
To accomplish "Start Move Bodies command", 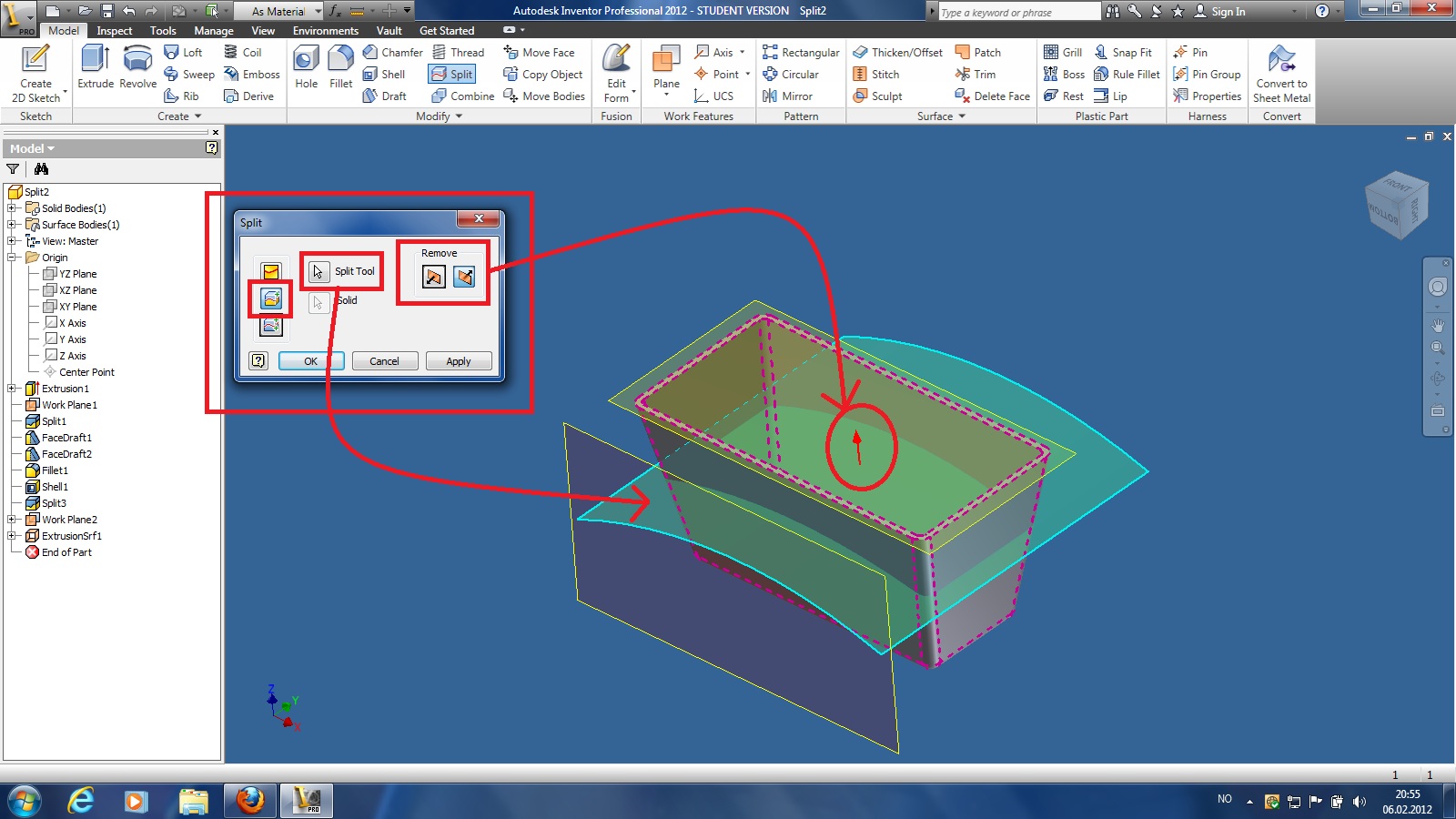I will [545, 96].
